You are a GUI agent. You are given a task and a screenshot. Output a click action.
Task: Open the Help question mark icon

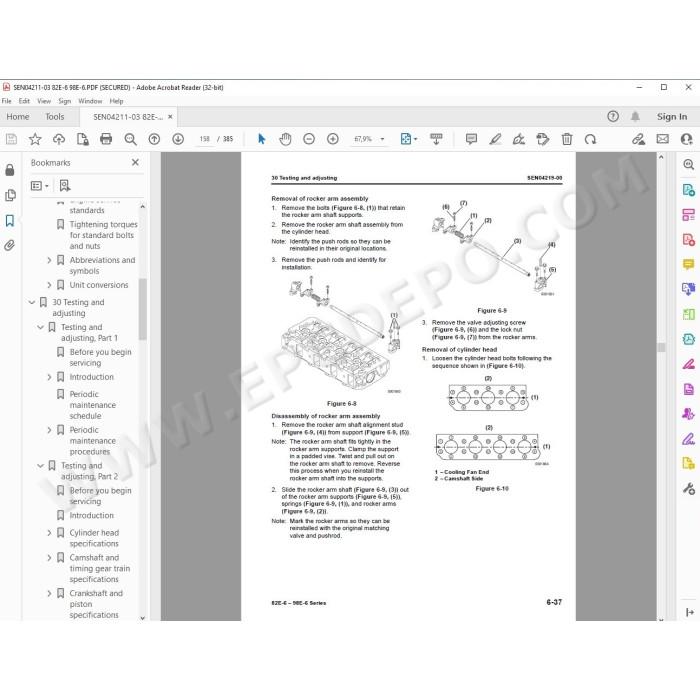[x=613, y=117]
